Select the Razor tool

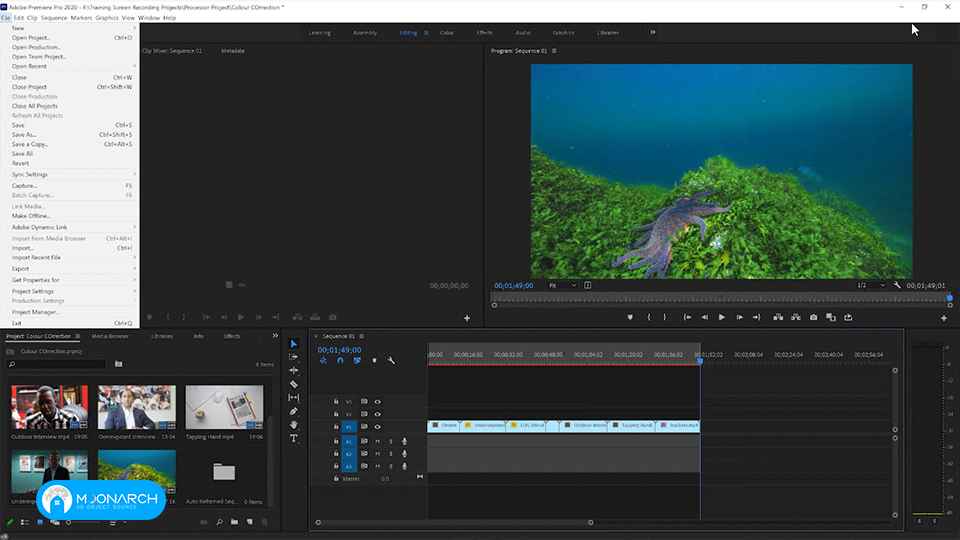(294, 384)
